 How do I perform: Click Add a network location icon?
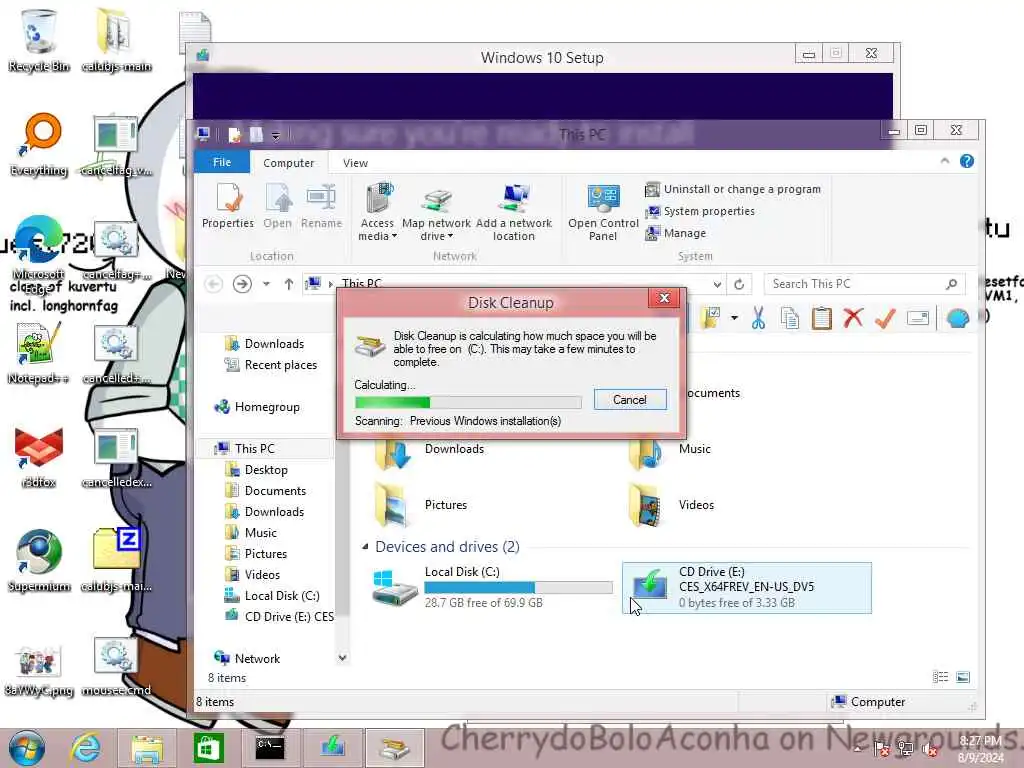pos(514,212)
